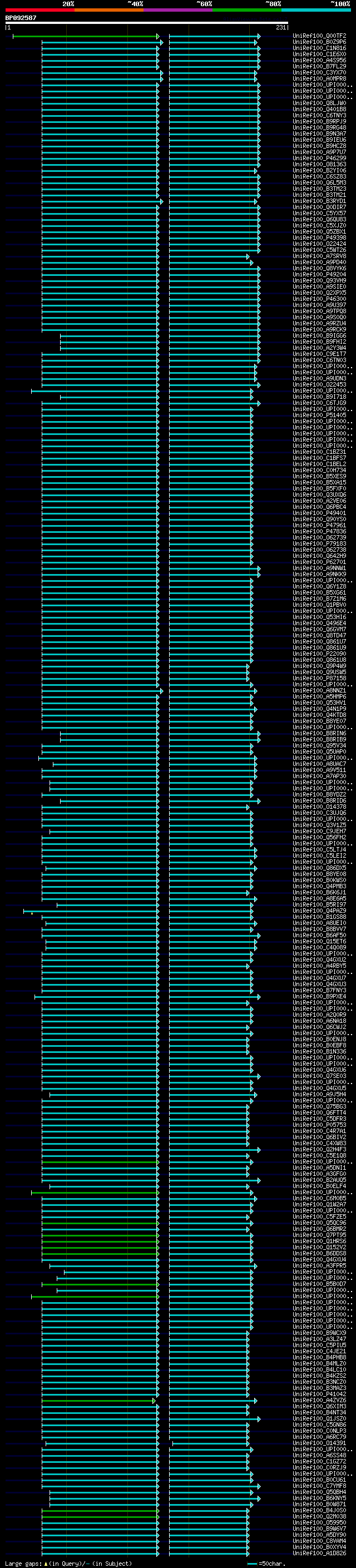Select subject label UniRef100_Q3UXQ6
356x1568 pixels.
(319, 495)
